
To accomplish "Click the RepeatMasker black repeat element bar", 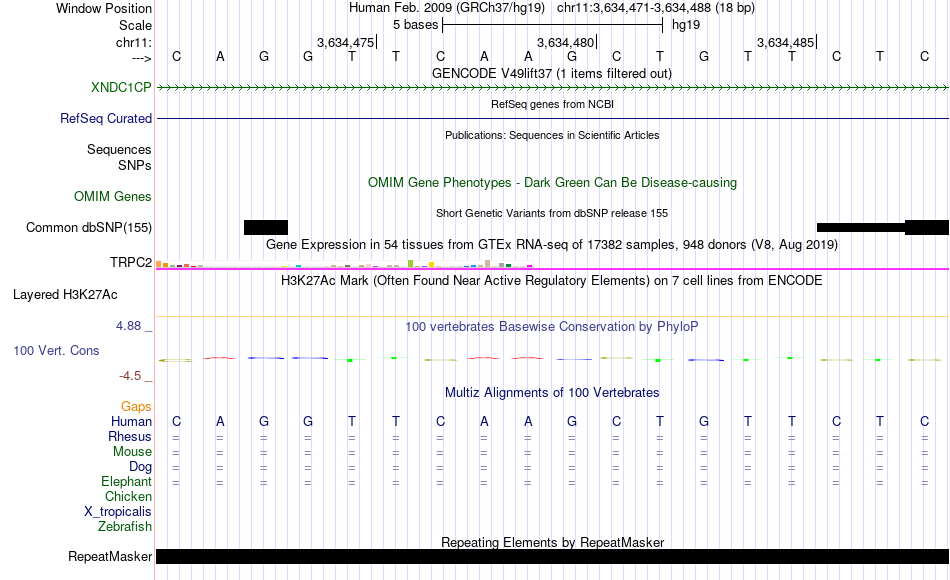I will coord(553,556).
